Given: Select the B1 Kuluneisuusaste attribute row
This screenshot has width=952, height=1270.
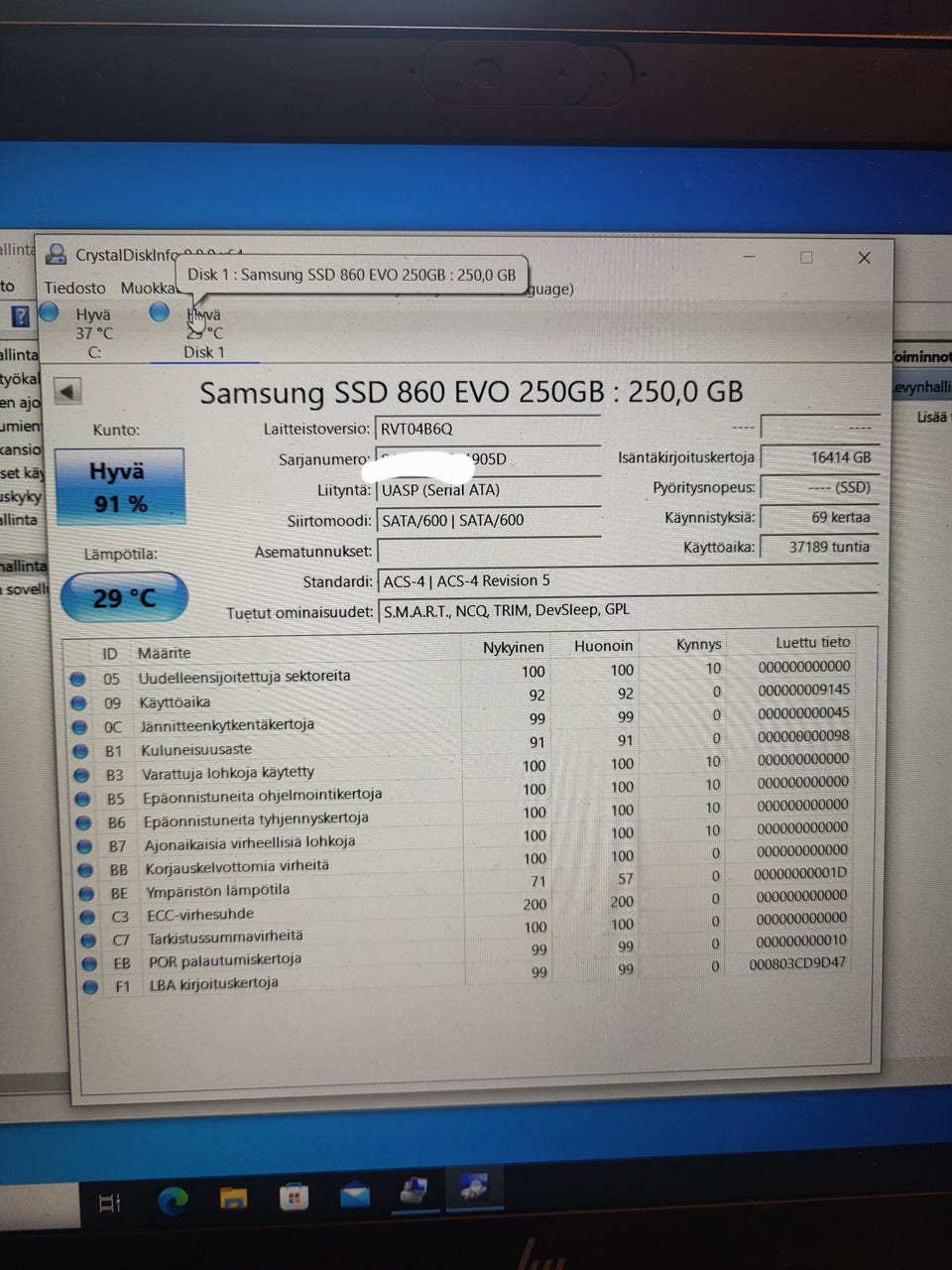Looking at the screenshot, I should (466, 744).
